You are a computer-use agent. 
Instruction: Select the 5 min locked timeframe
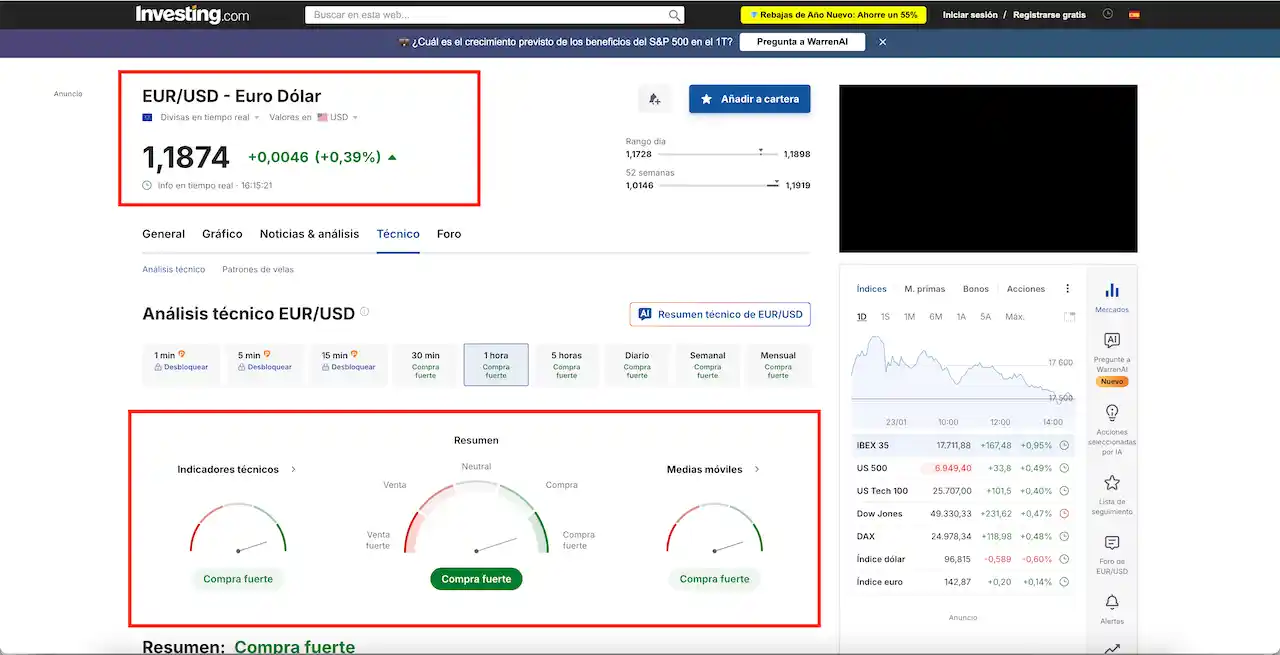tap(265, 365)
